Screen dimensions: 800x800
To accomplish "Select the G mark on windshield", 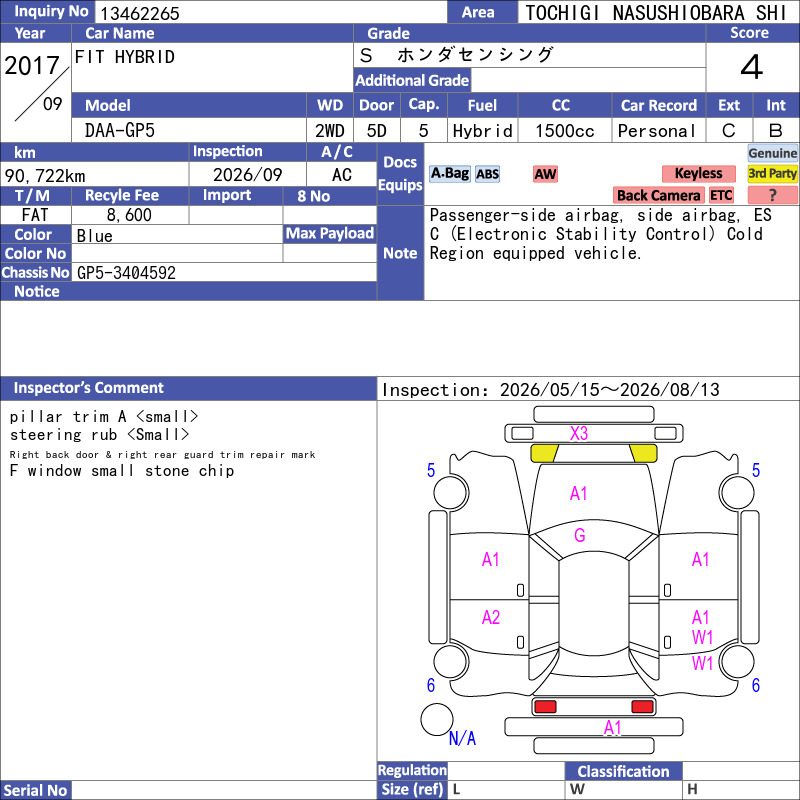I will point(580,535).
